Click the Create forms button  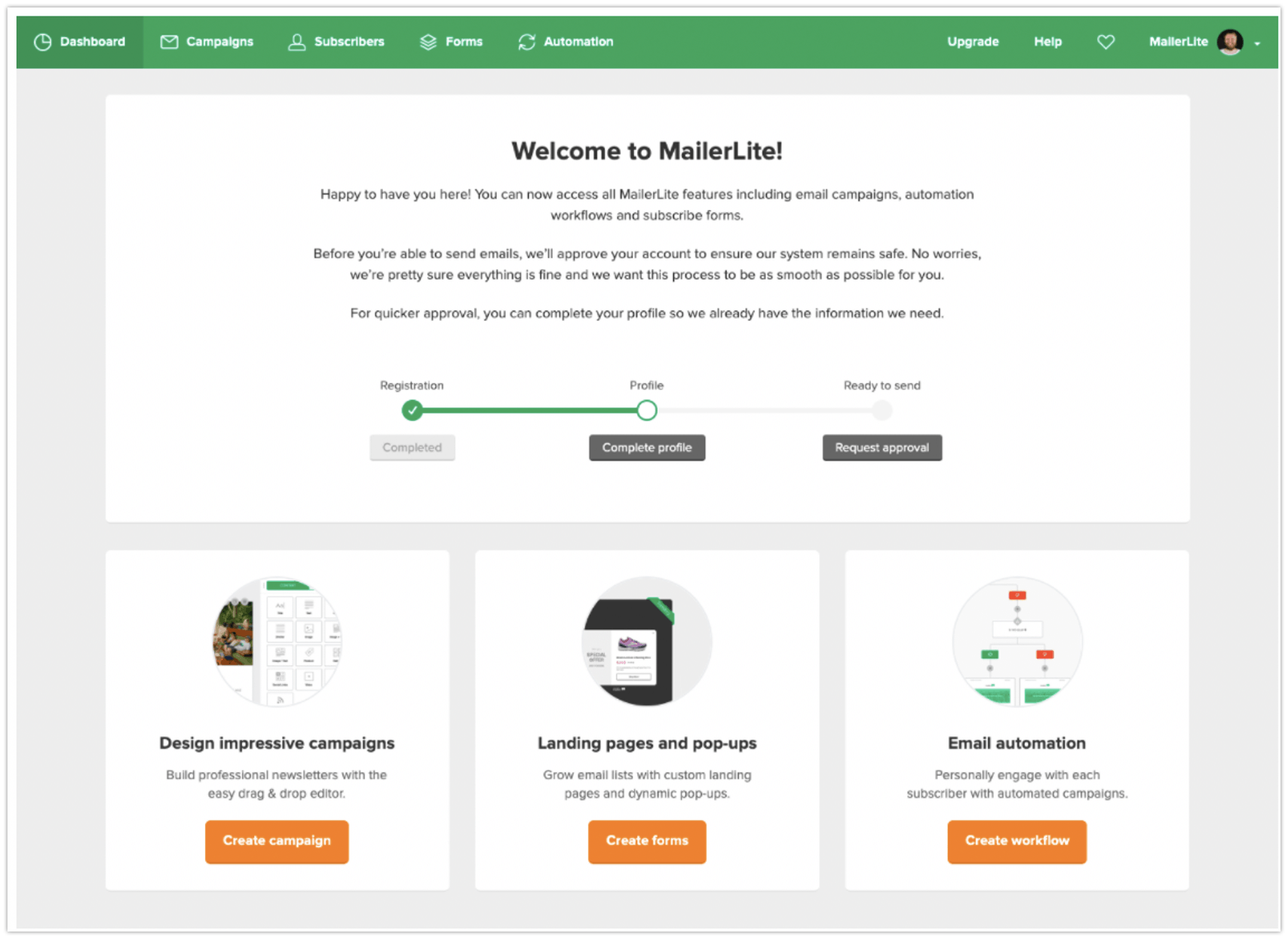[x=647, y=841]
